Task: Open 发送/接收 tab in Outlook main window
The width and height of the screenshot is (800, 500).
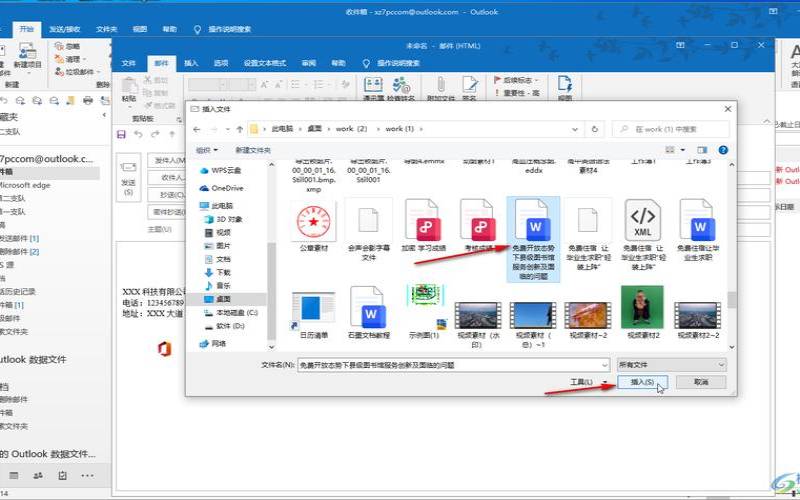Action: (65, 30)
